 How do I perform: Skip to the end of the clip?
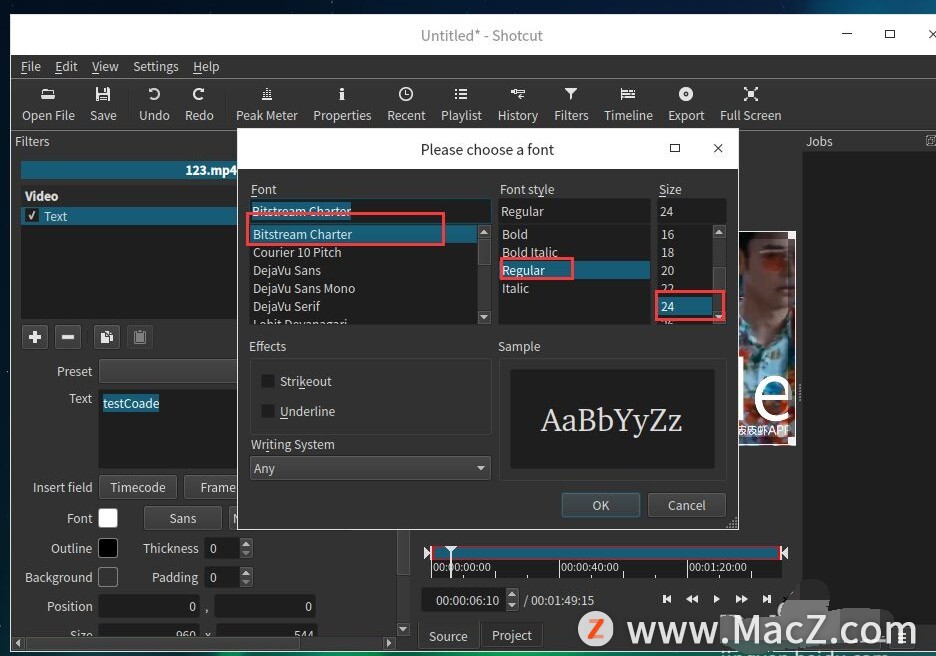coord(766,599)
